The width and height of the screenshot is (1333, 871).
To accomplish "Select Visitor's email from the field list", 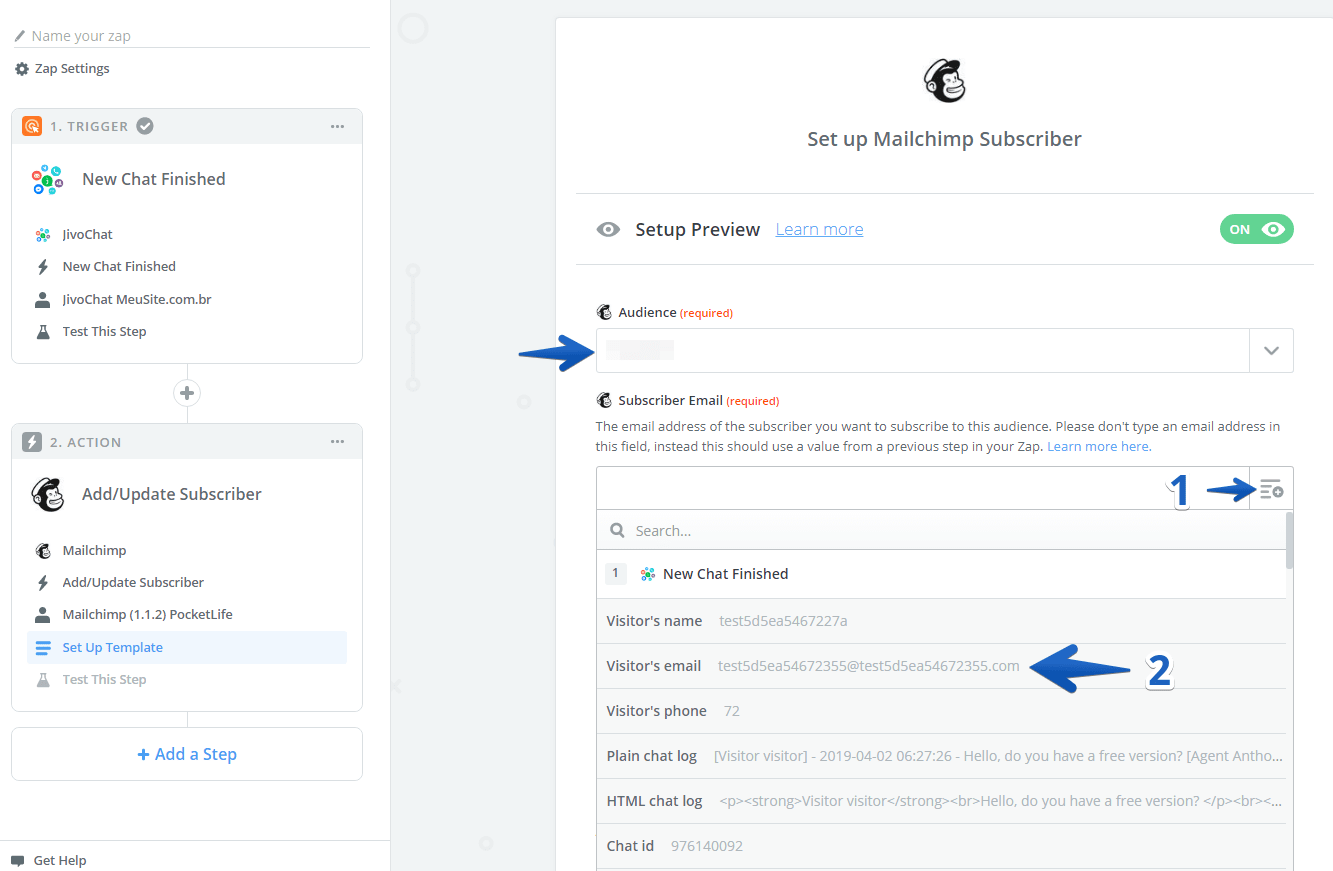I will point(812,666).
